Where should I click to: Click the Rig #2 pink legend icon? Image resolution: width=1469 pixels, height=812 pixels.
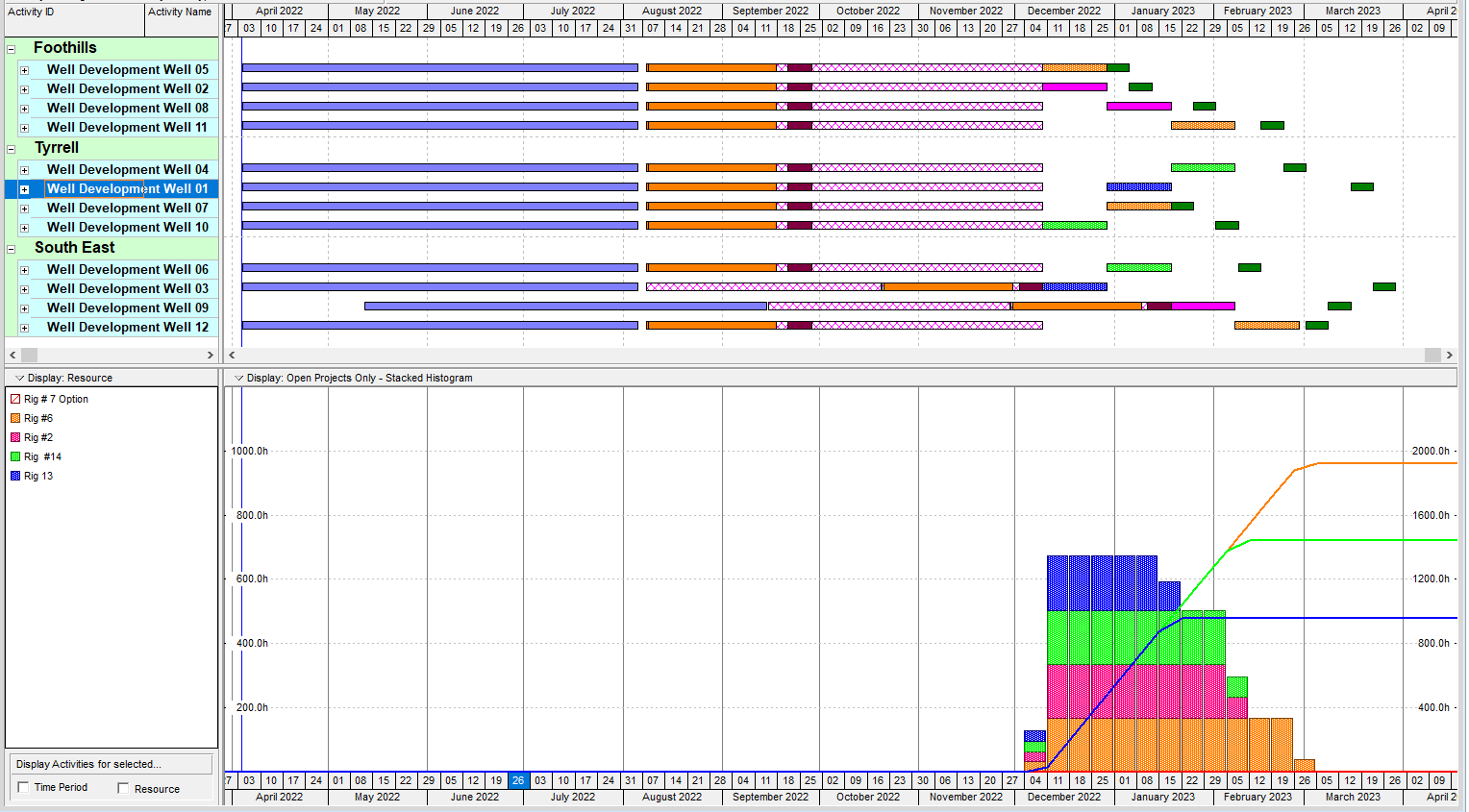15,437
